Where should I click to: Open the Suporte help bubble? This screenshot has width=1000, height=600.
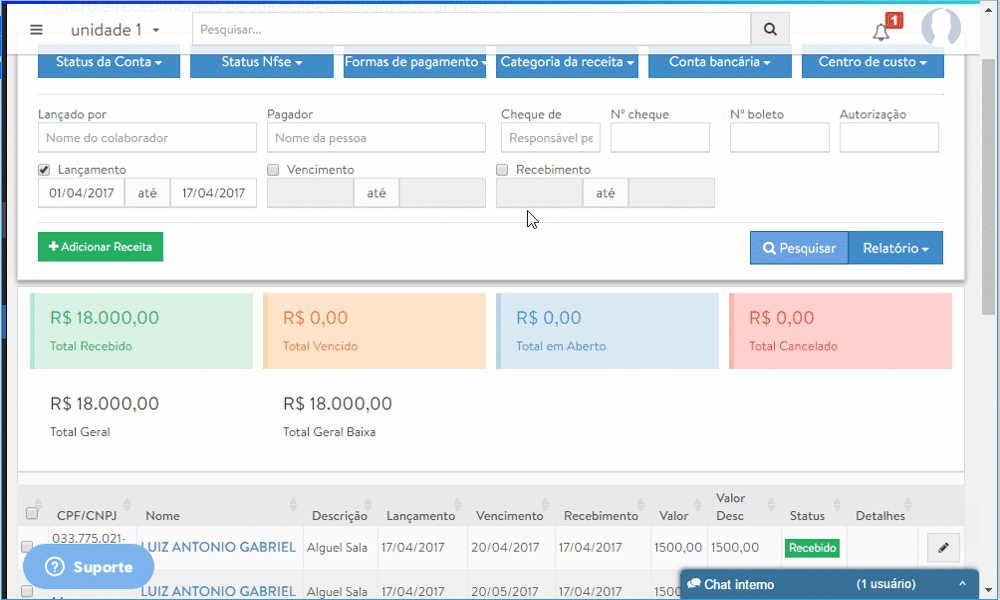pos(88,567)
